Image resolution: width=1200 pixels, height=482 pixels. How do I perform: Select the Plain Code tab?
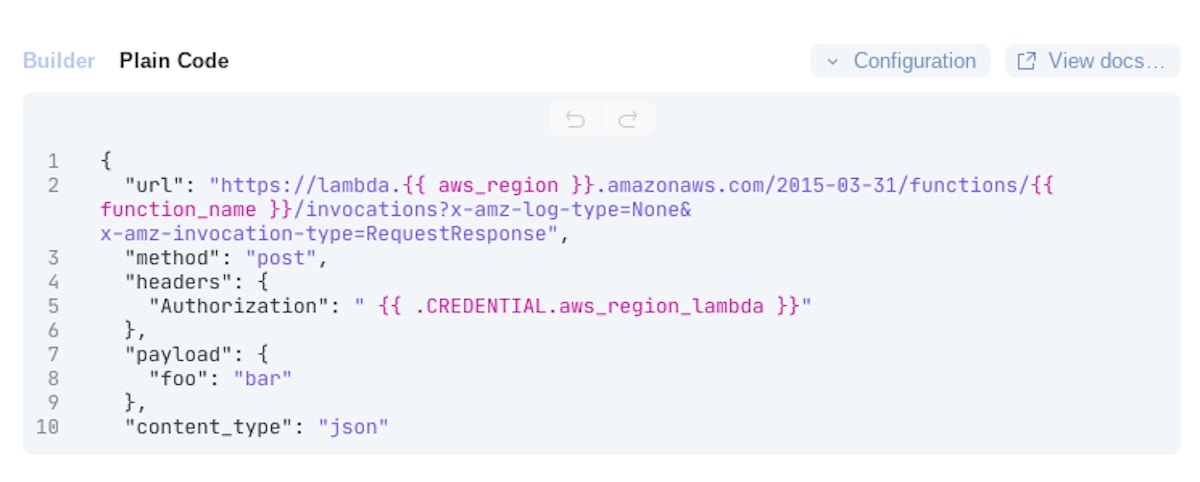[174, 61]
